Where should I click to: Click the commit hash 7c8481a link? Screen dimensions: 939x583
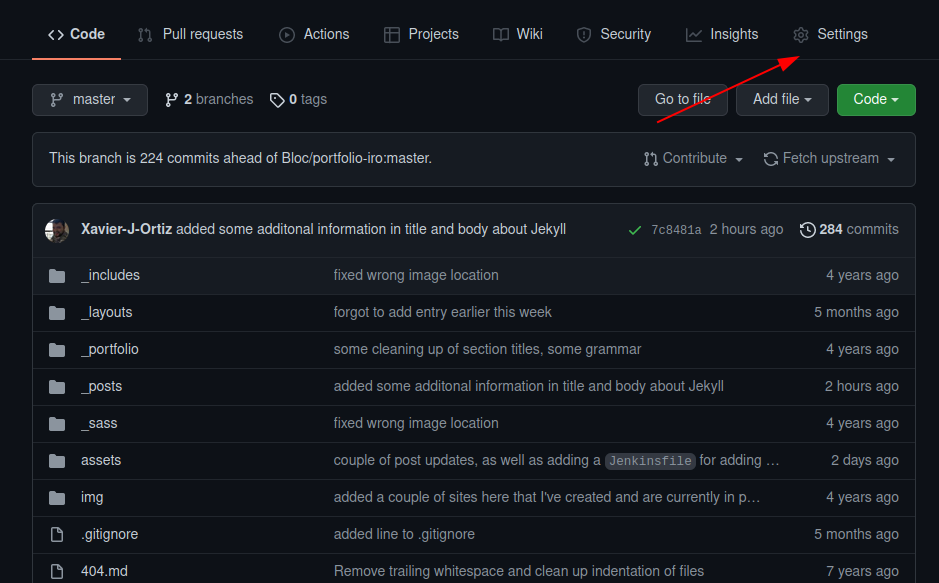678,229
